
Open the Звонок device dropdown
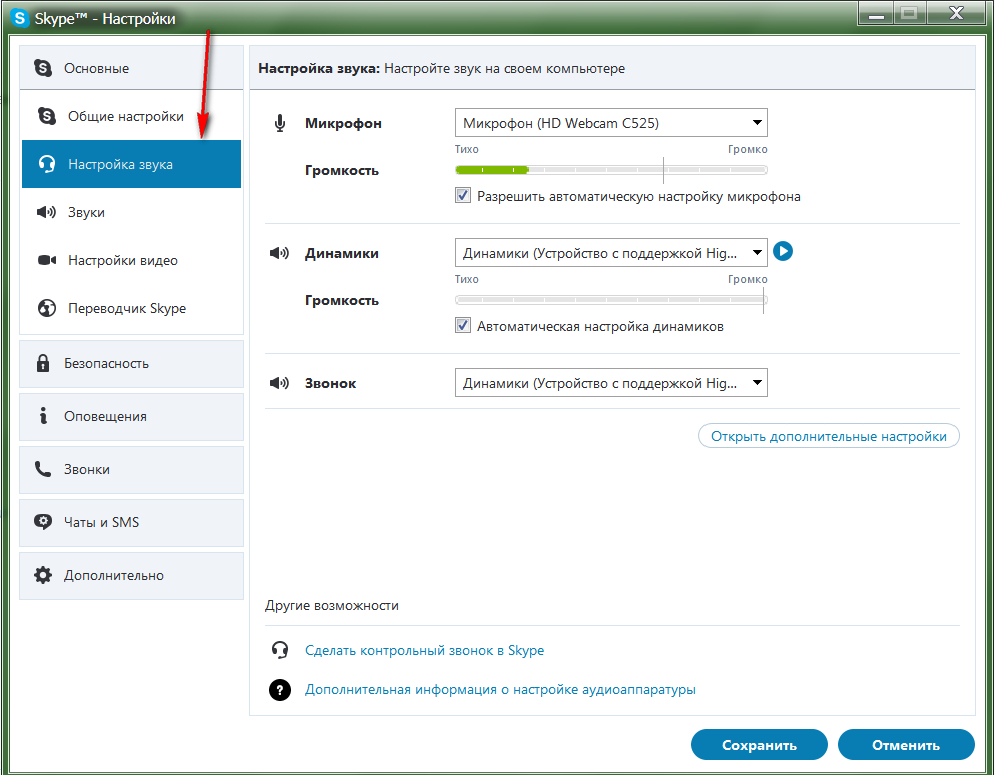611,383
